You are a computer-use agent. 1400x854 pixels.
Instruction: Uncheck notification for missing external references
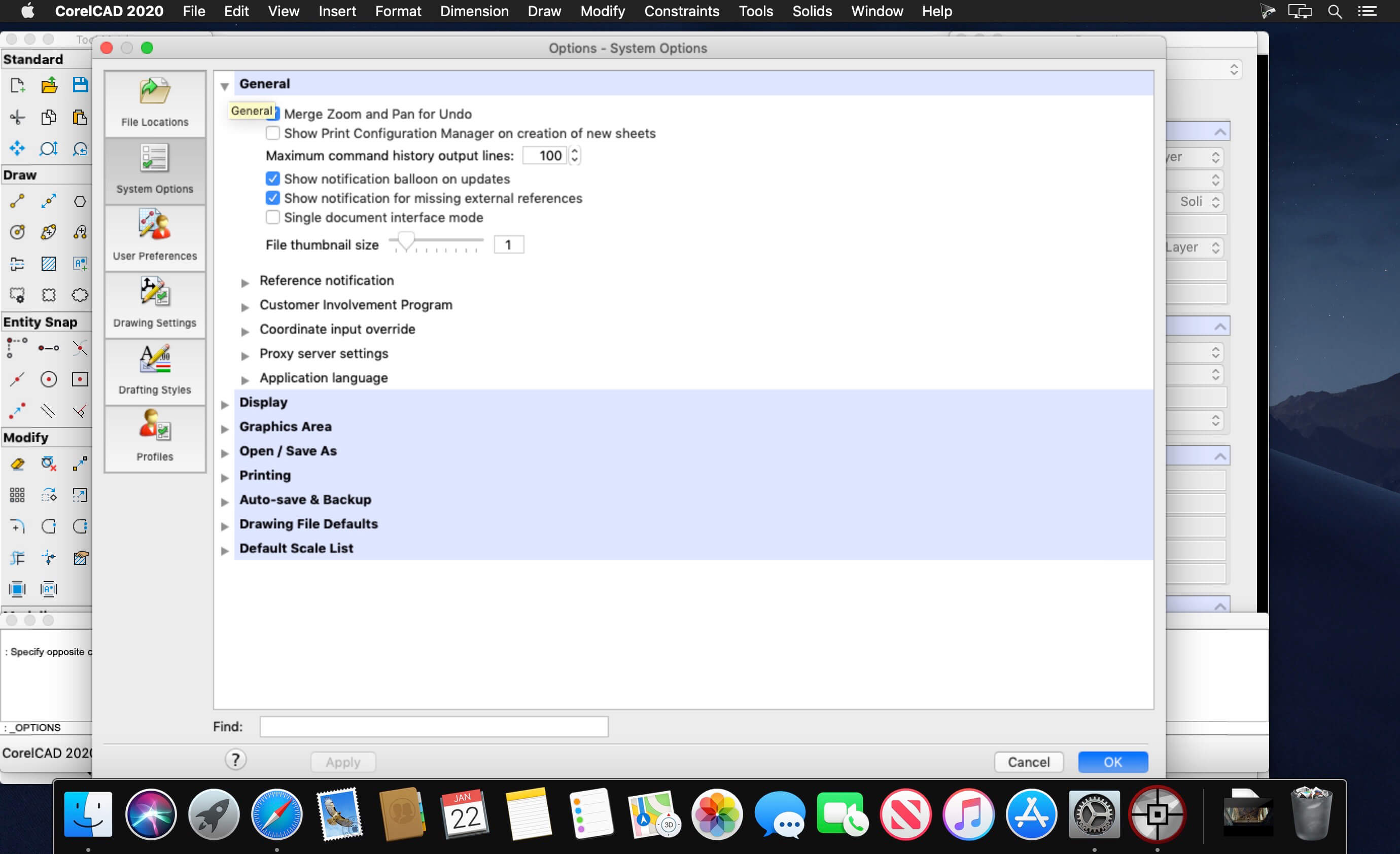tap(273, 198)
